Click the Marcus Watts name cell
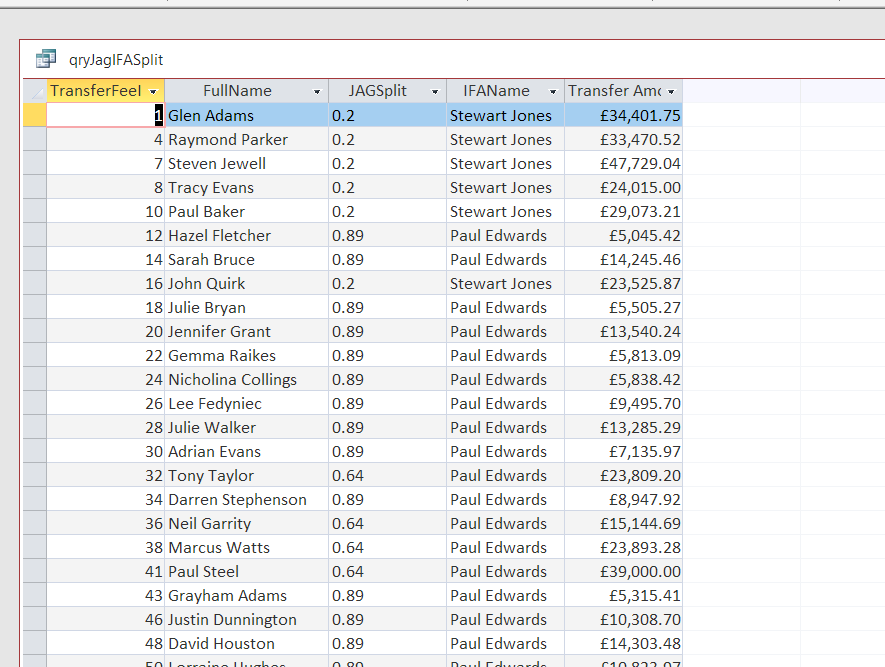 (x=247, y=547)
